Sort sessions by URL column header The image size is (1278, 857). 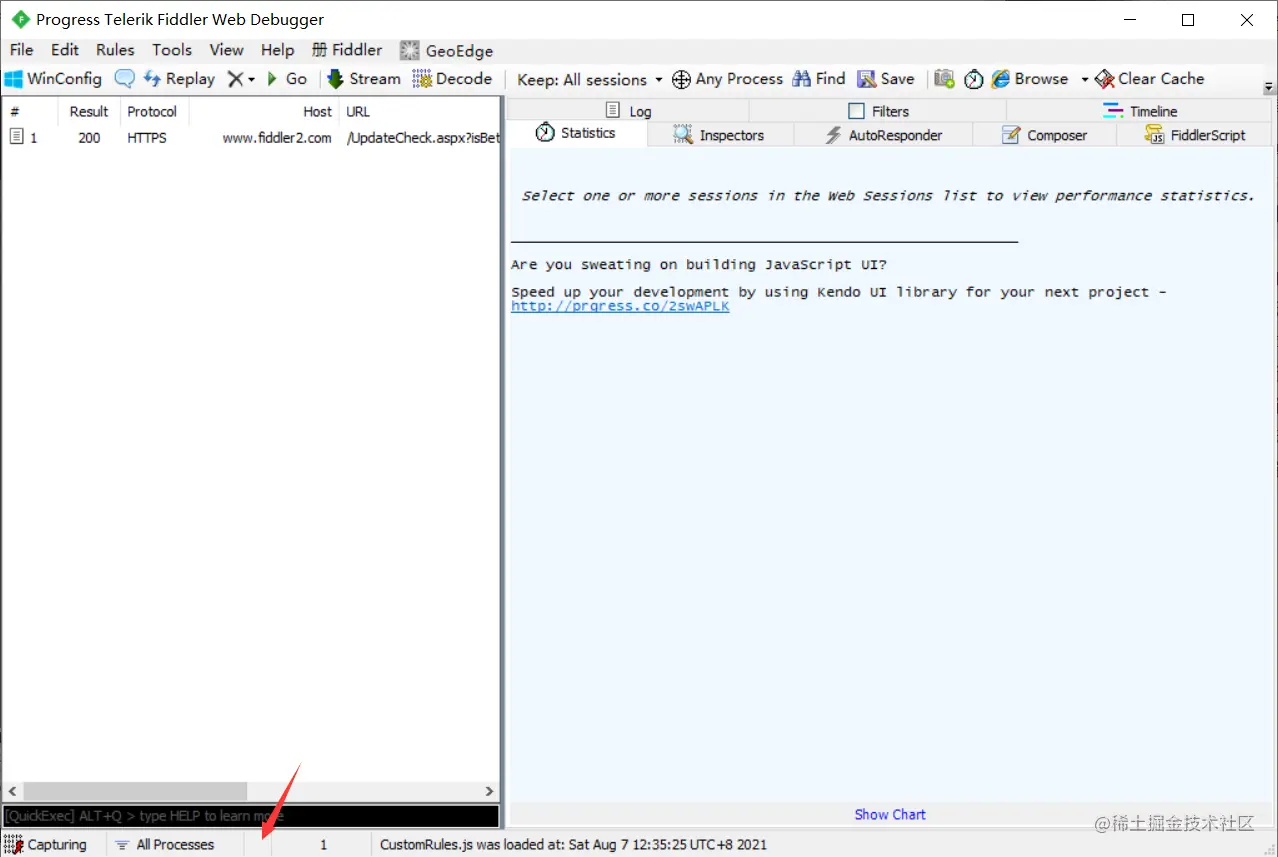(419, 111)
